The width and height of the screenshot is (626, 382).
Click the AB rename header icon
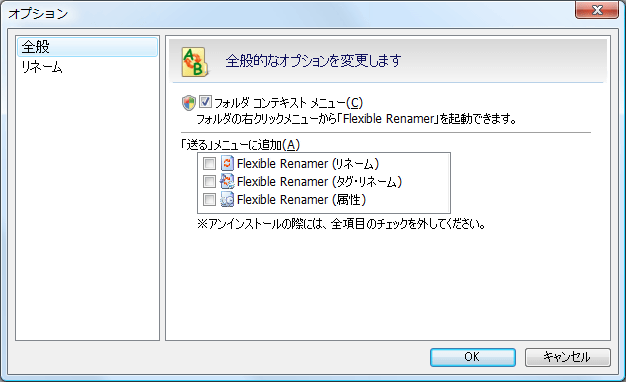[x=195, y=62]
